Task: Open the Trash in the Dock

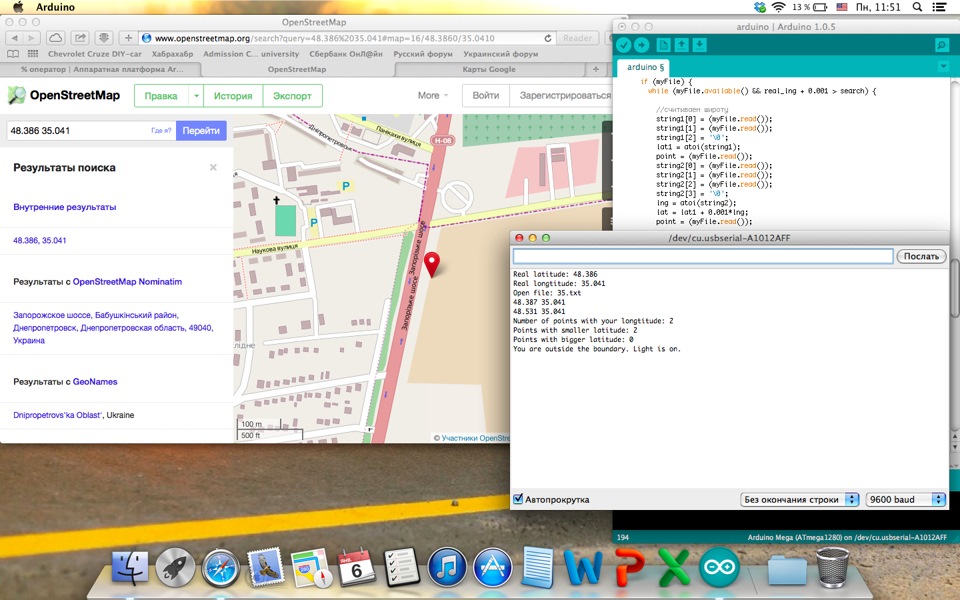Action: pos(833,567)
